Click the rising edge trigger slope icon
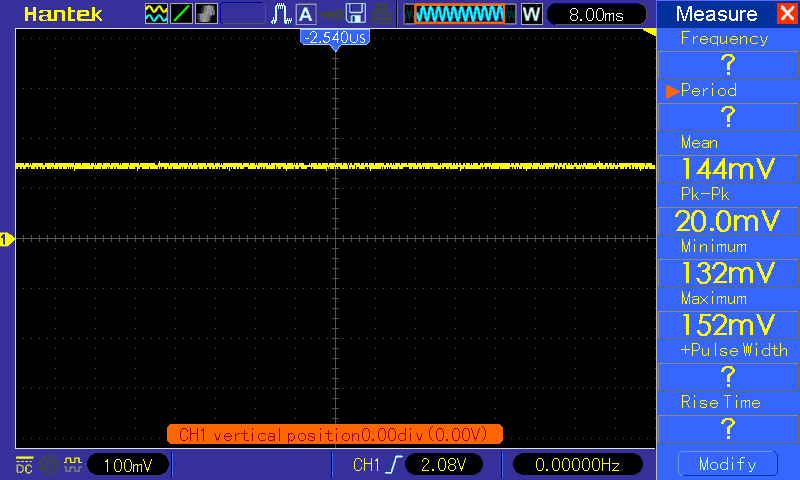This screenshot has height=480, width=800. pos(394,465)
